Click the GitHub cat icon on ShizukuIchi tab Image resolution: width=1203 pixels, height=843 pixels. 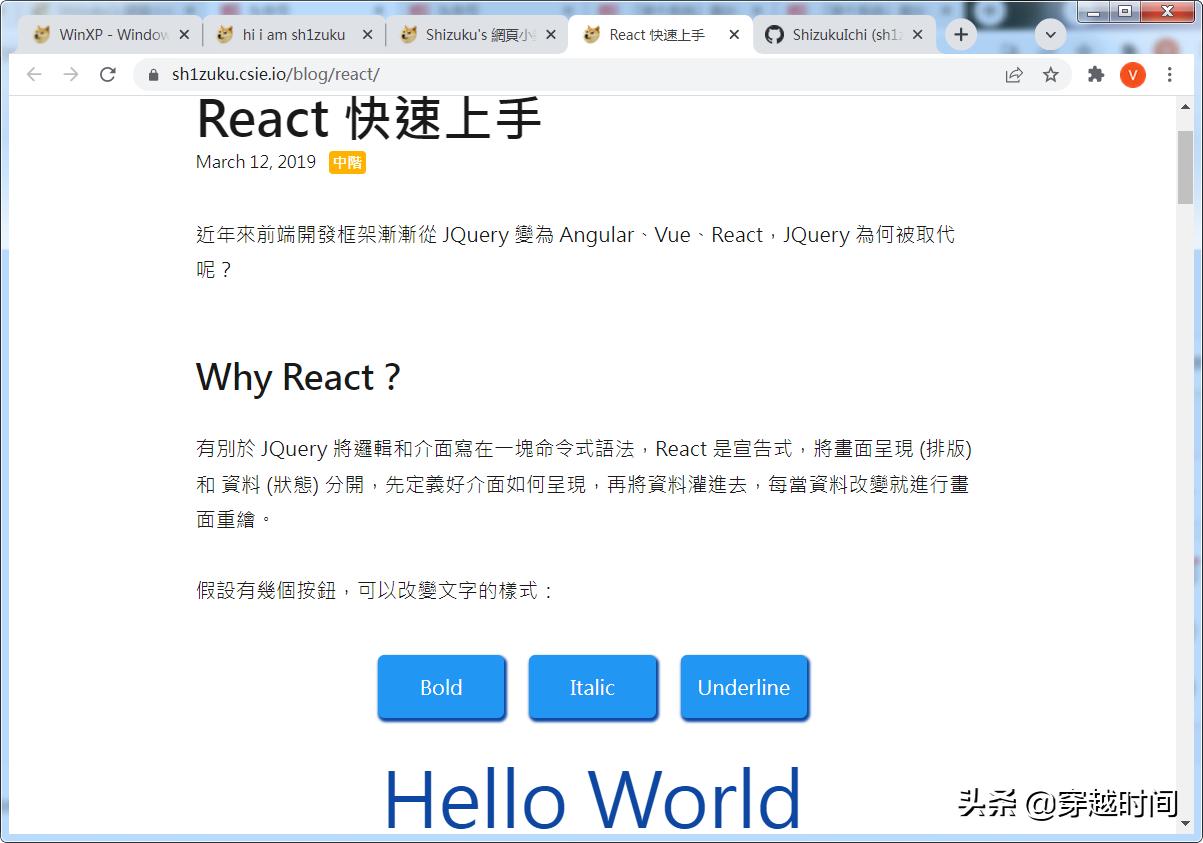[x=775, y=33]
